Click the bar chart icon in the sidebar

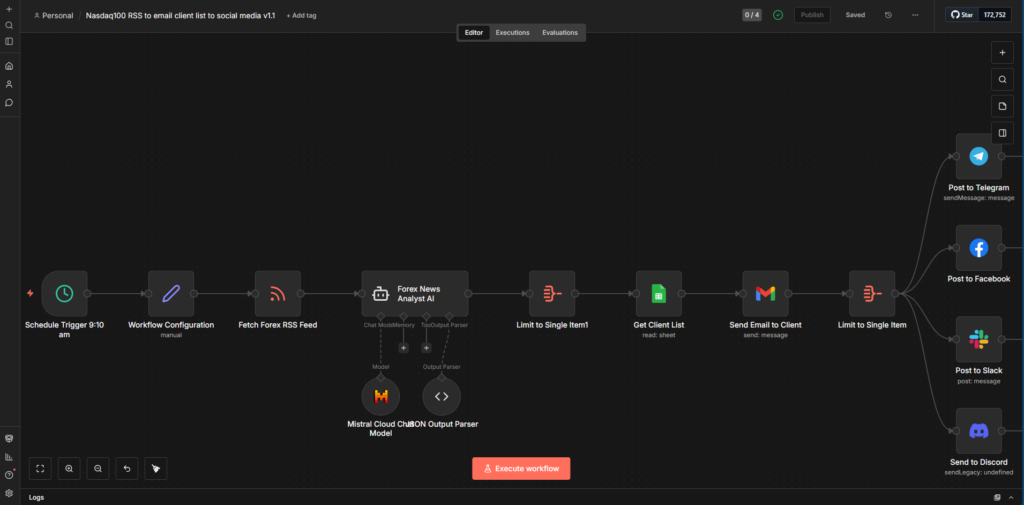pyautogui.click(x=9, y=457)
